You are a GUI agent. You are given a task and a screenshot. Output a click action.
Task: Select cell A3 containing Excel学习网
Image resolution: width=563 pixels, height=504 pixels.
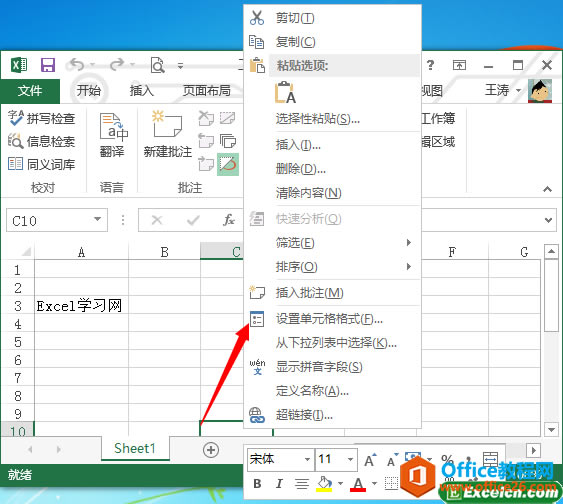coord(81,306)
